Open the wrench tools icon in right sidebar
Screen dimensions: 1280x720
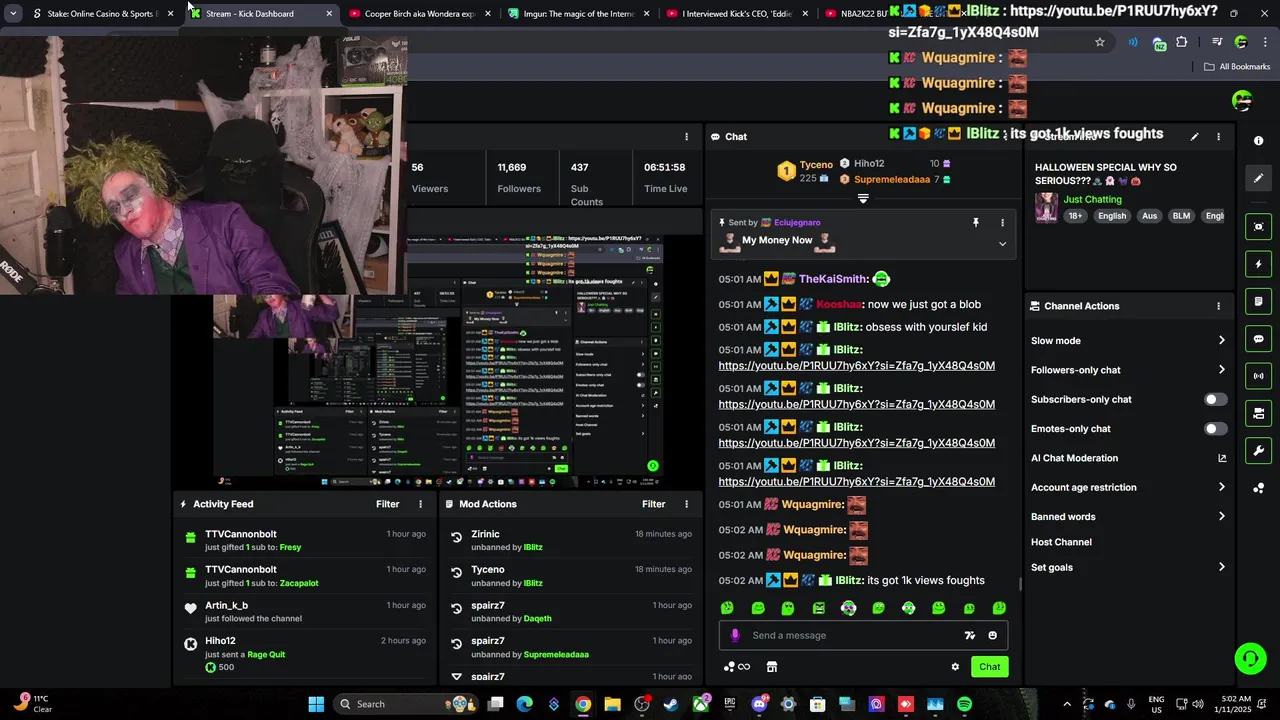tap(1259, 450)
